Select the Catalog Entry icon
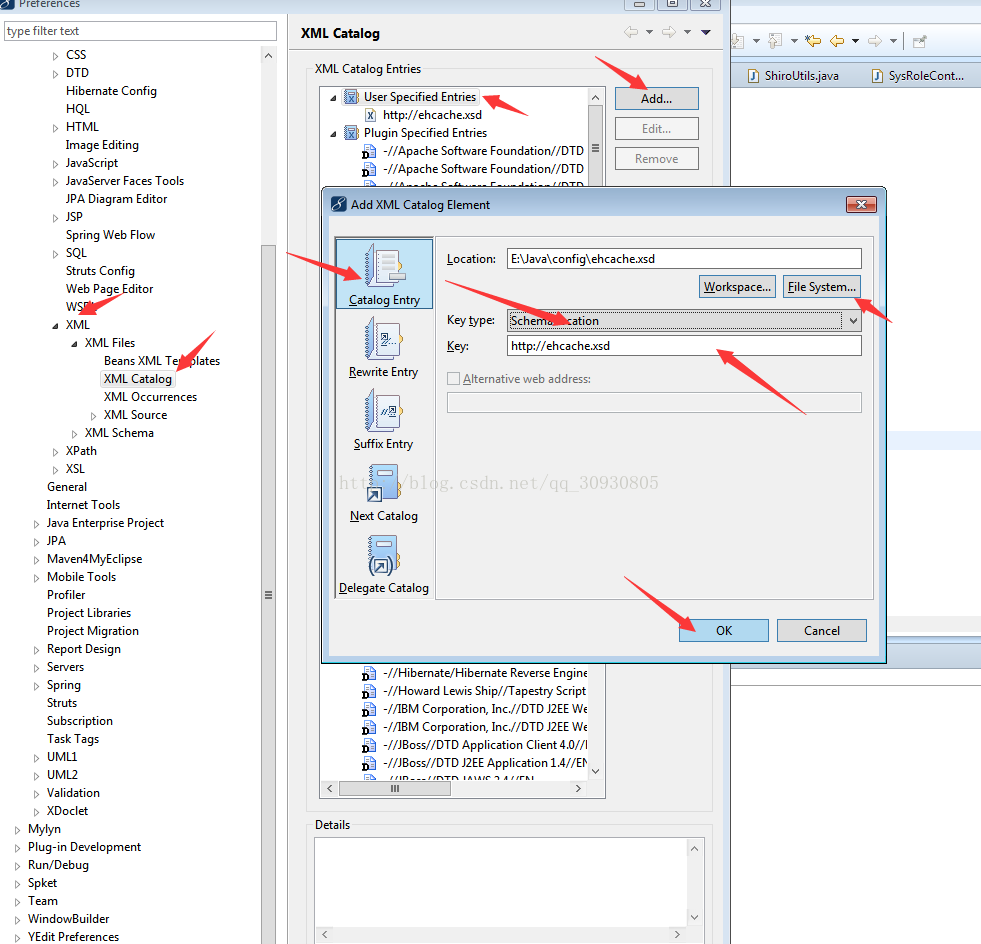This screenshot has height=944, width=981. point(384,267)
